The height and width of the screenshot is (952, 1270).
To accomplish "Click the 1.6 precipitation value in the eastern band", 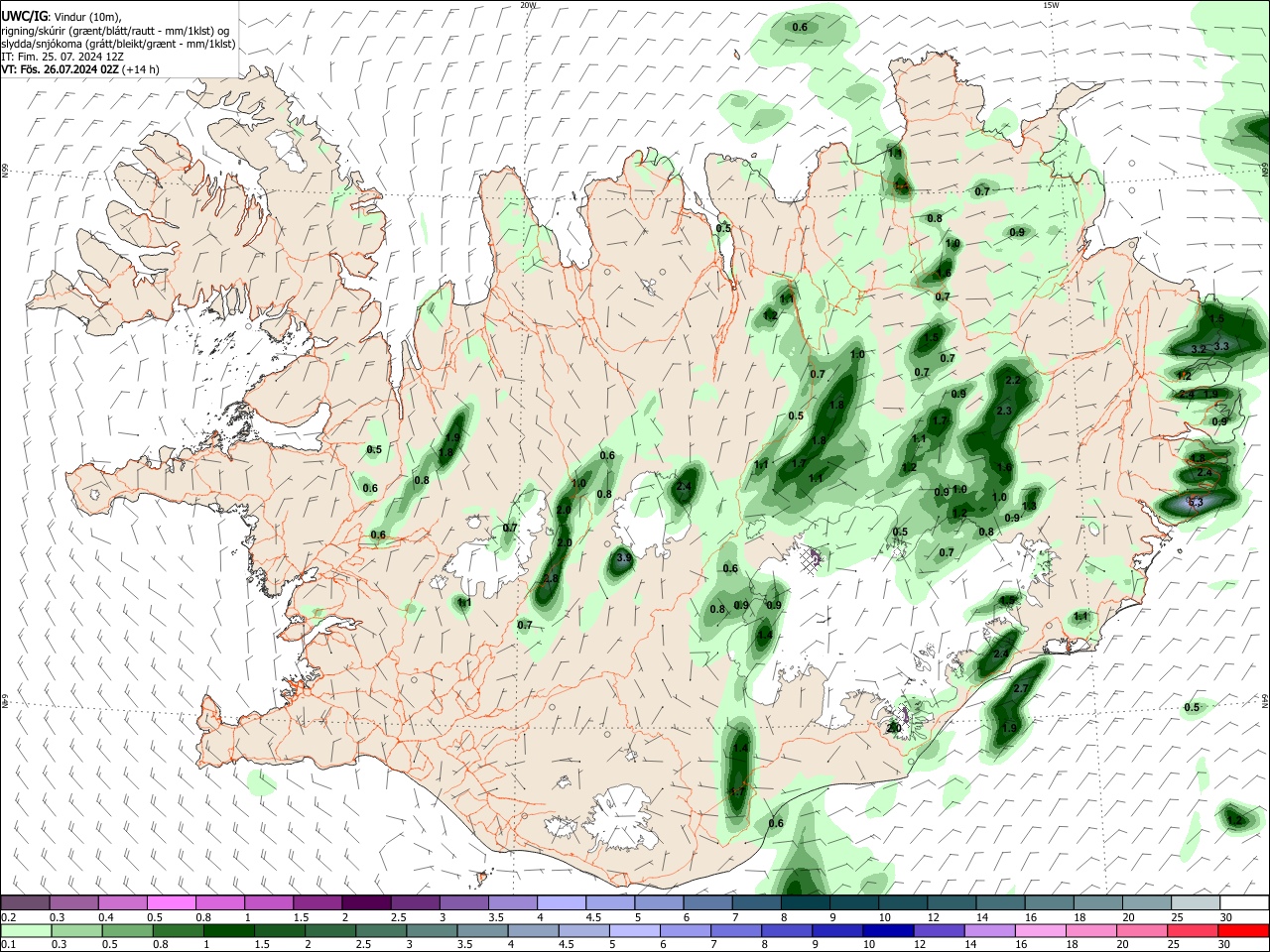I will click(x=1005, y=468).
